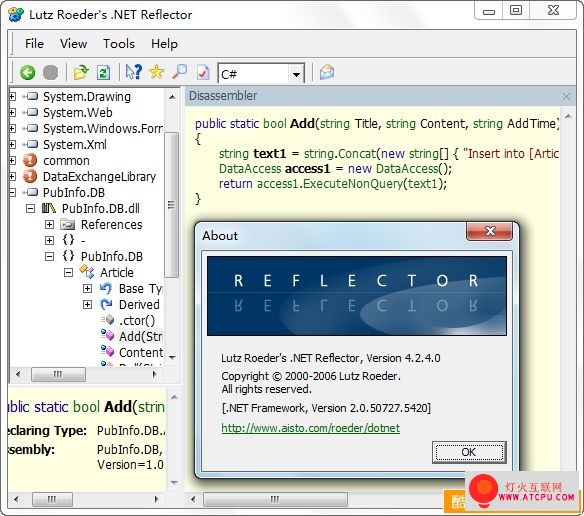
Task: Expand the System.Xml tree node
Action: (12, 145)
